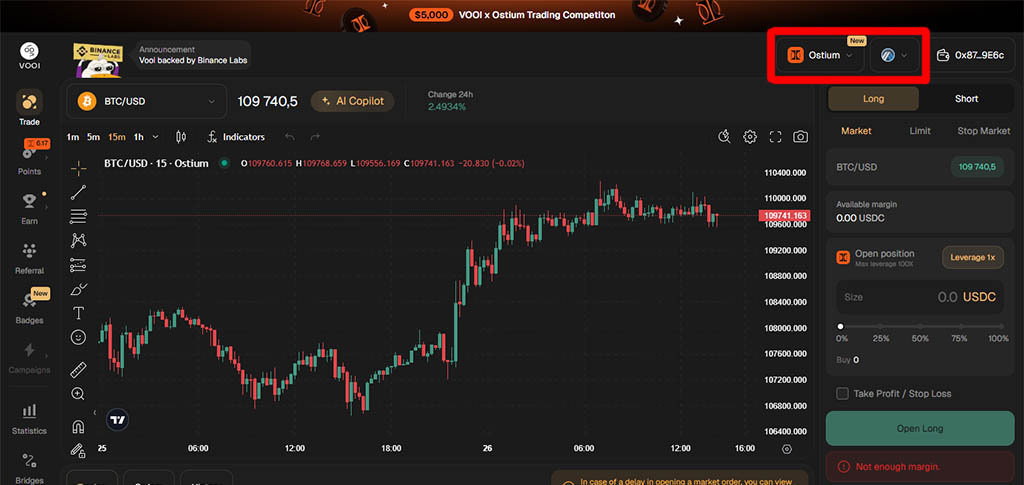Viewport: 1024px width, 485px height.
Task: Redo the last chart action
Action: coord(315,137)
